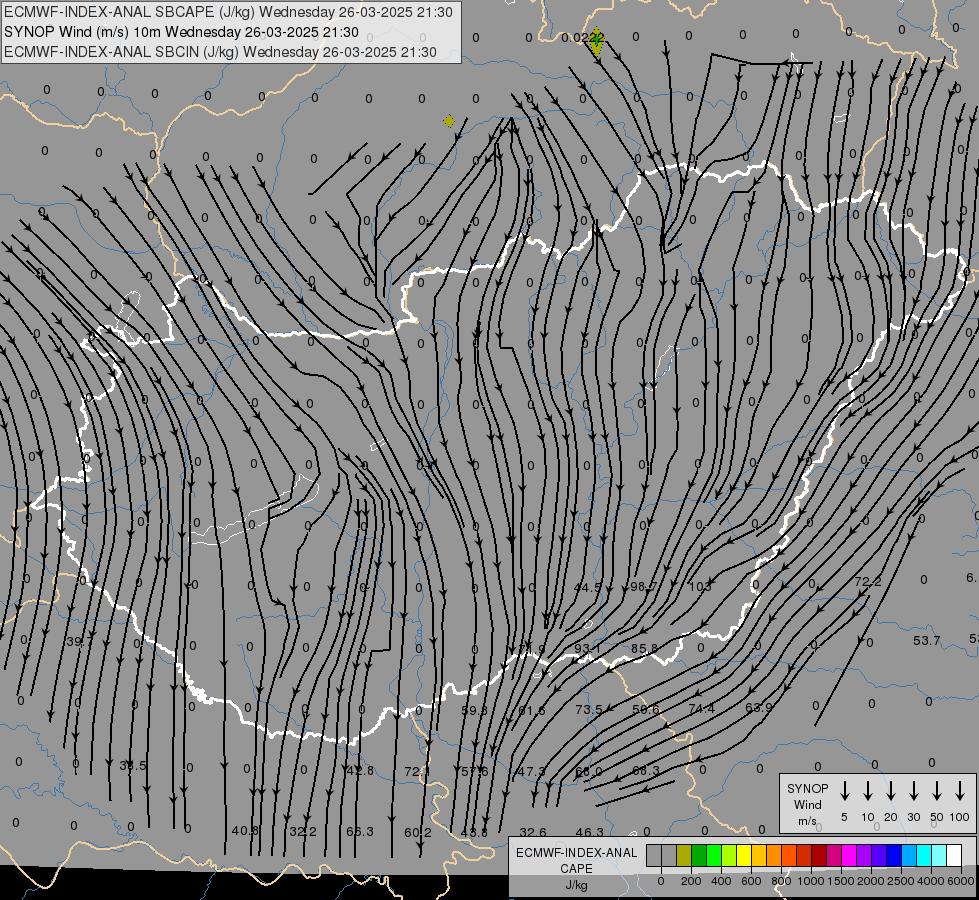
Task: Click the 6000 tick label in CAPE legend
Action: coord(961,881)
